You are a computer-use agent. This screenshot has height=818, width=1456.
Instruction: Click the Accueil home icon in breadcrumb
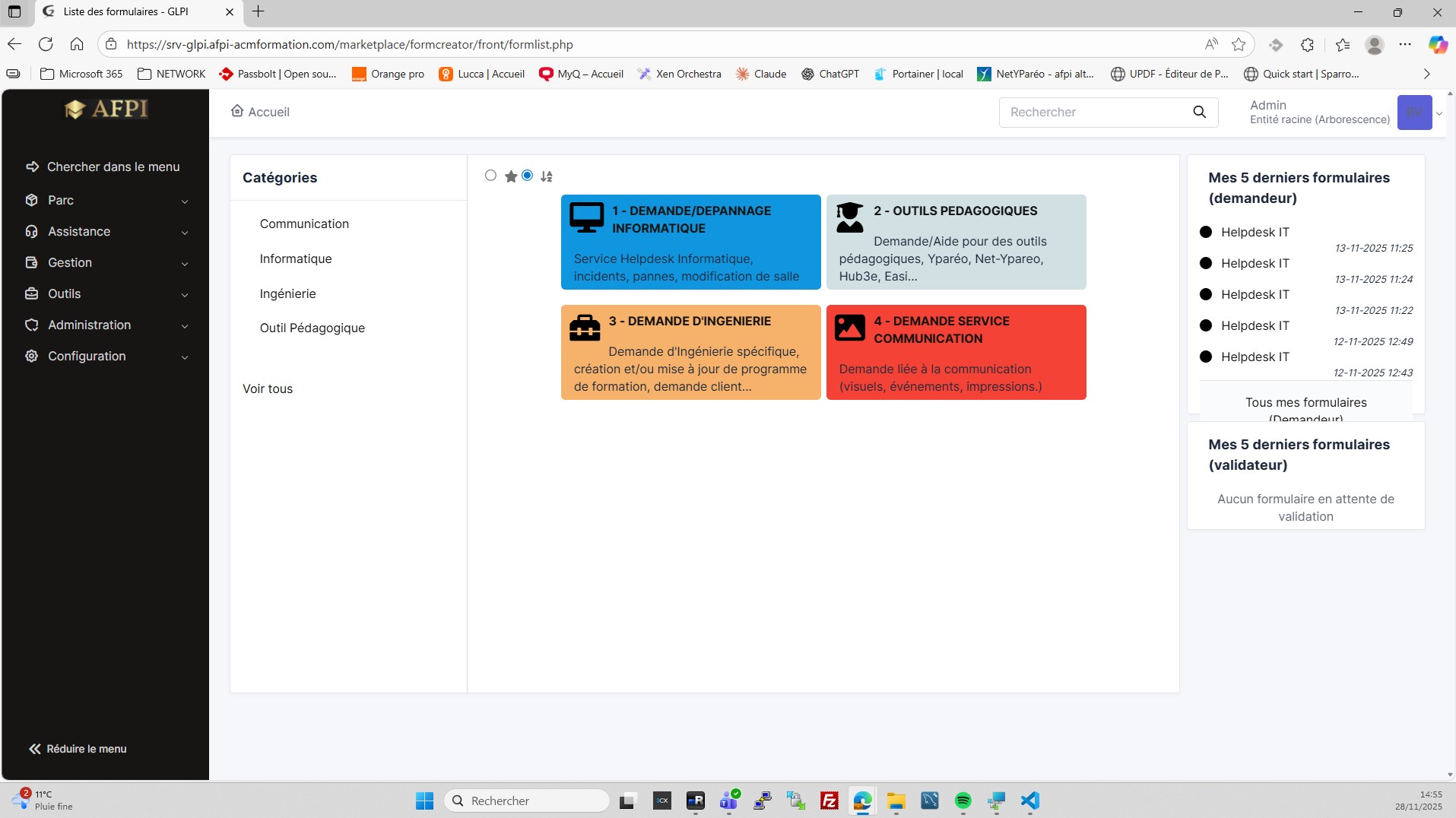click(237, 111)
